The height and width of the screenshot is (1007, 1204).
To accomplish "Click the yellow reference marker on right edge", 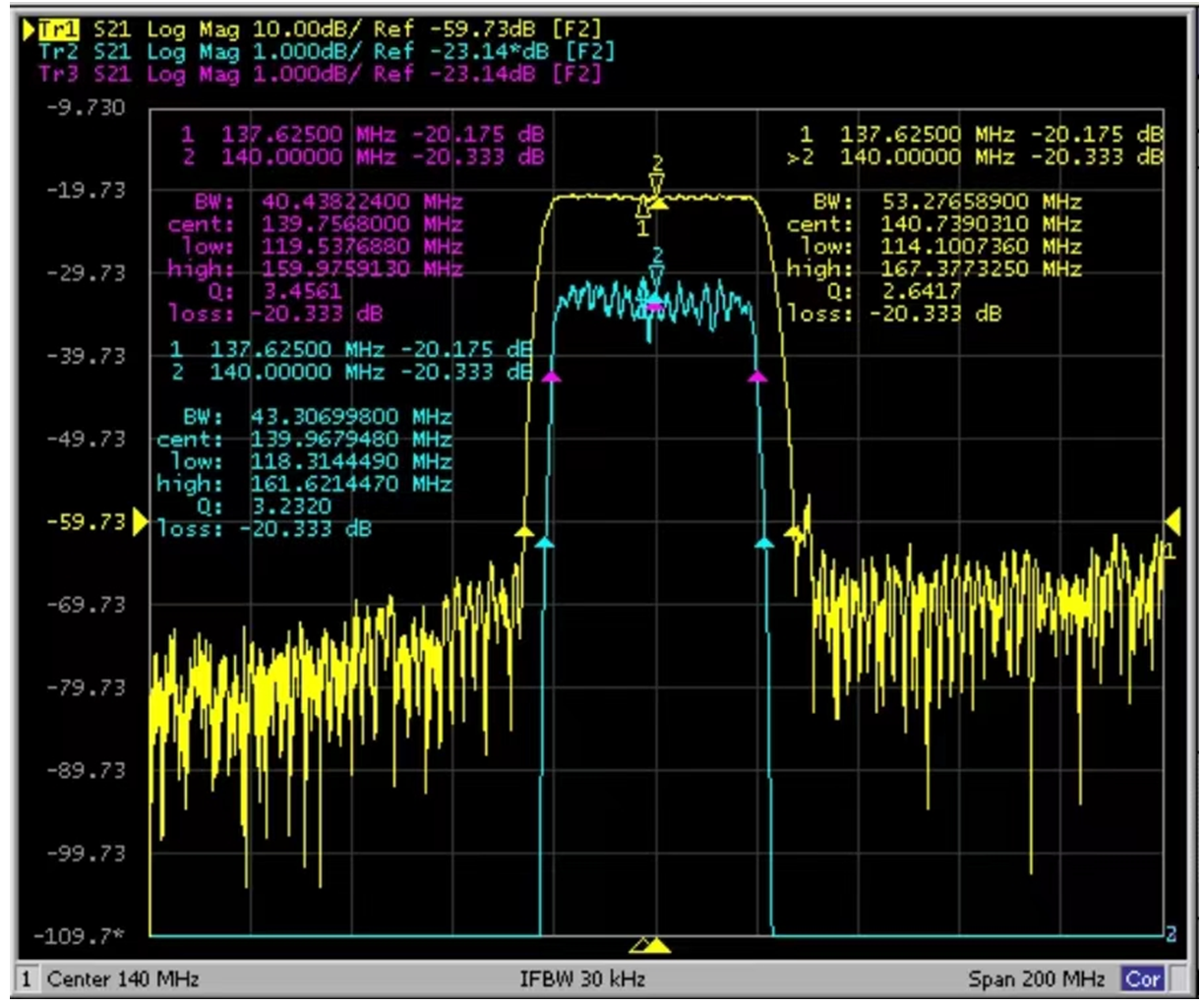I will pos(1173,521).
